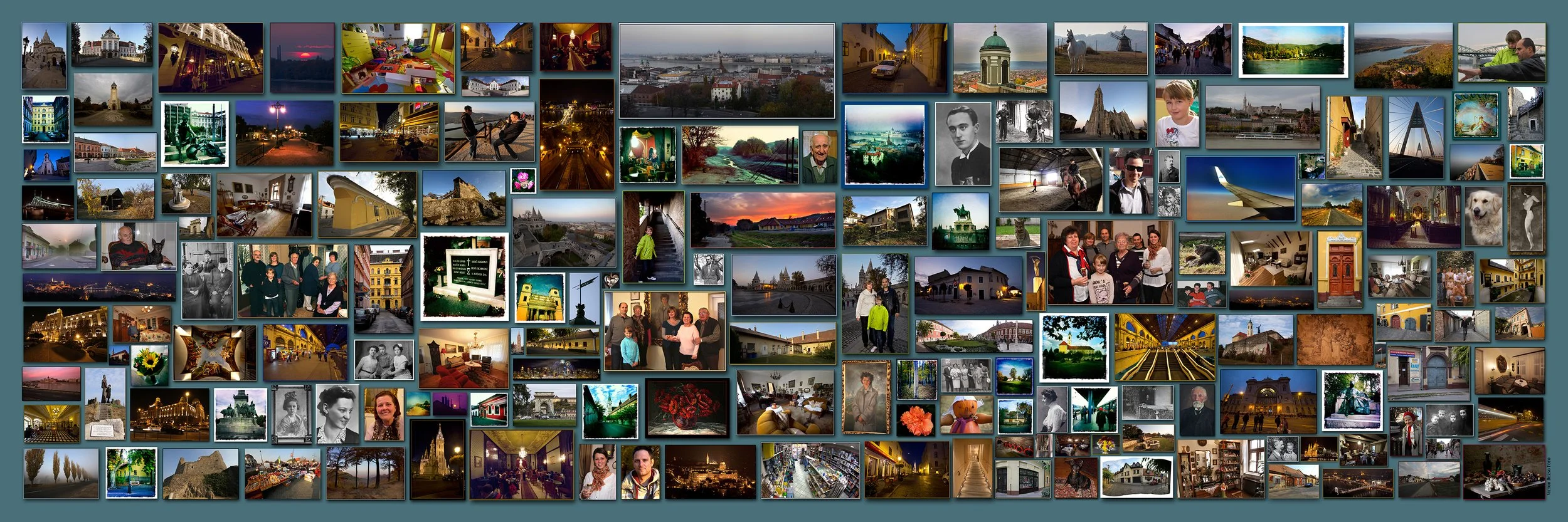Select the black-and-white young man in suit
The height and width of the screenshot is (522, 1568).
point(963,144)
